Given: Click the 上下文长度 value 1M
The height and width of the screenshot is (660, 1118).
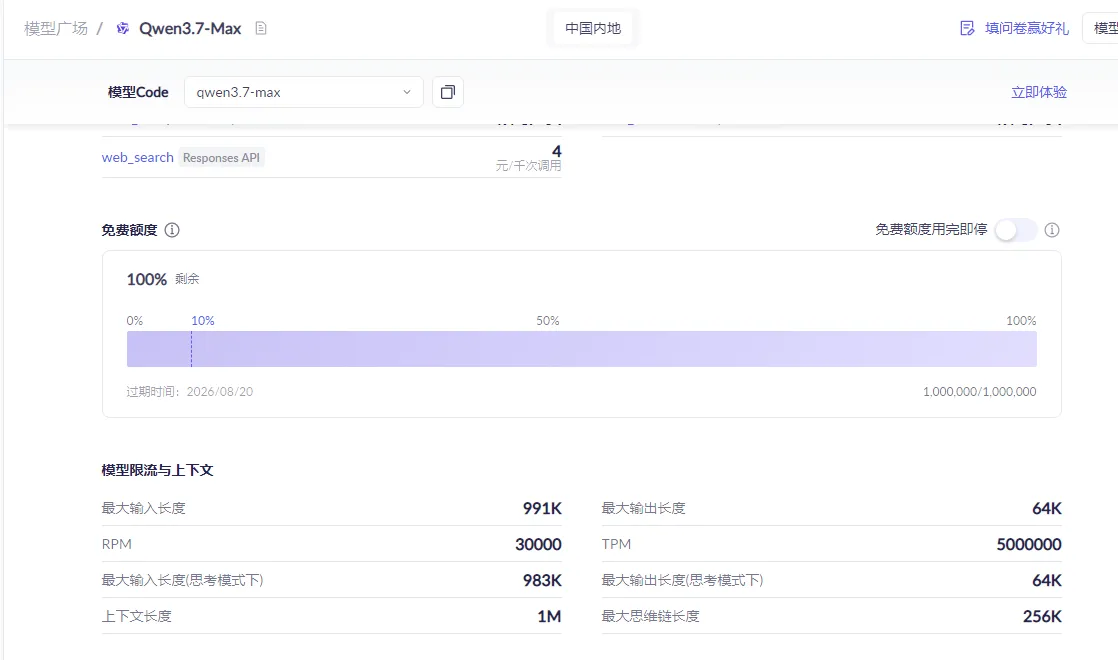Looking at the screenshot, I should 549,617.
